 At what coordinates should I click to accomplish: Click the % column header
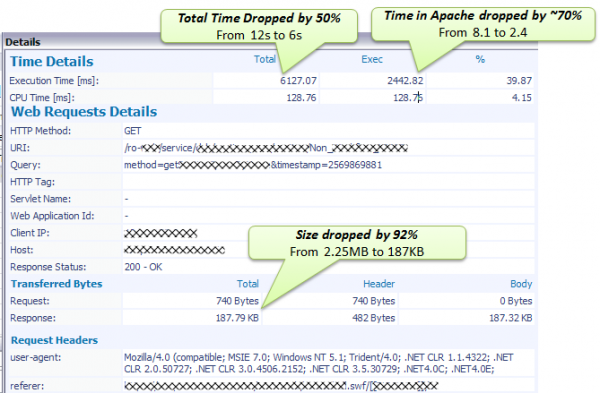[x=480, y=59]
